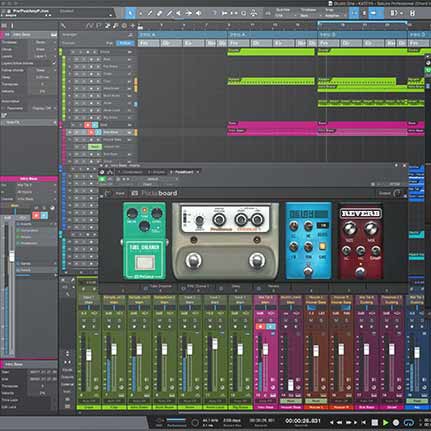Screen dimensions: 431x431
Task: Click the left top knob on Reverb pedal
Action: click(349, 229)
